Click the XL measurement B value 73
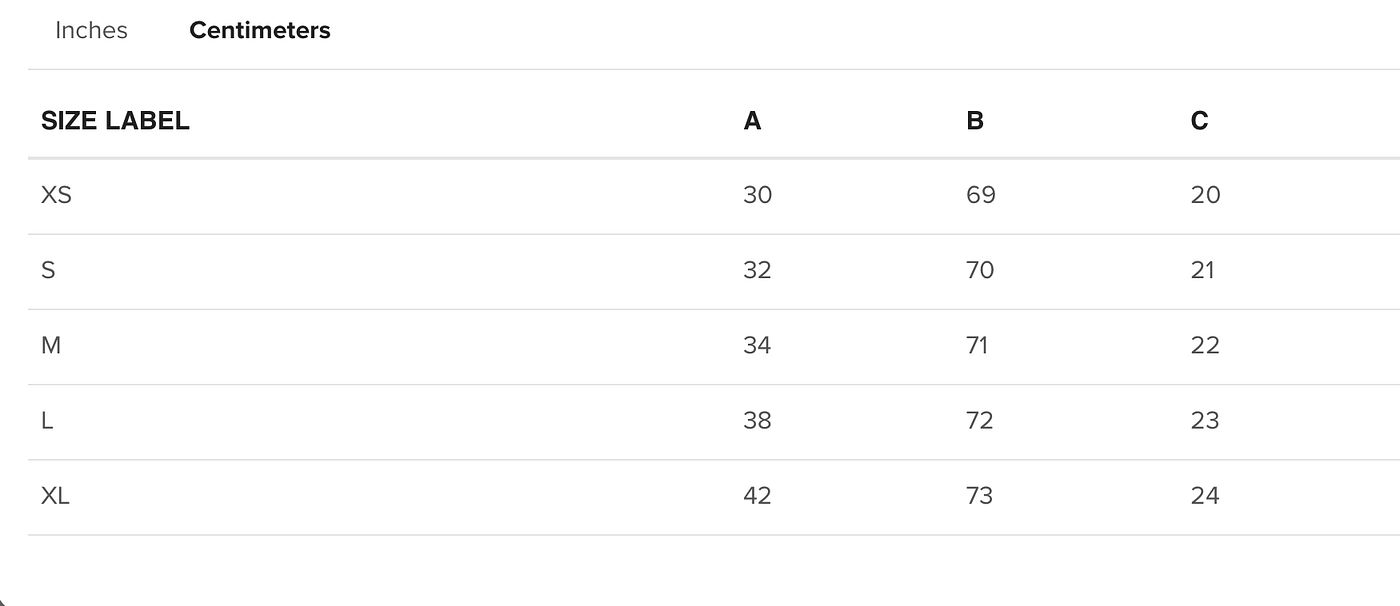Screen dimensions: 1400x606 click(980, 496)
